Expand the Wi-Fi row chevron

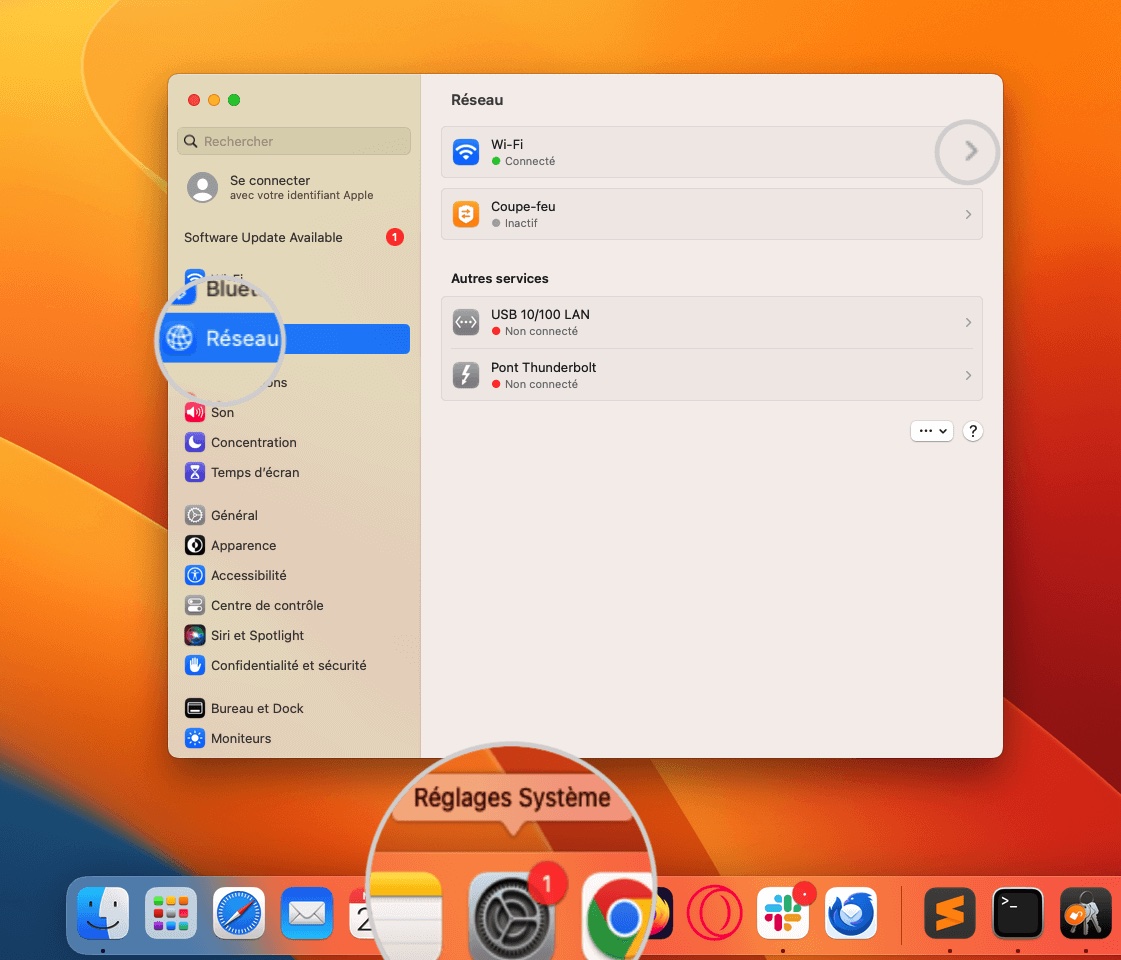(x=970, y=152)
